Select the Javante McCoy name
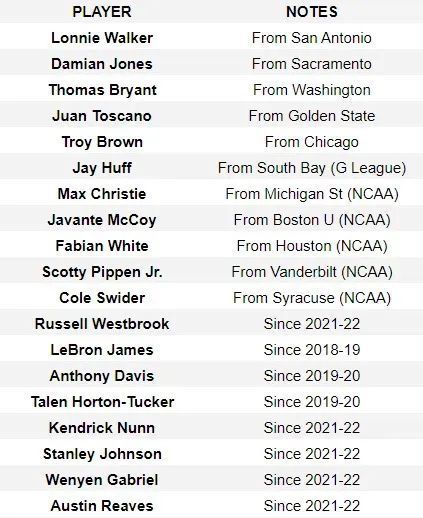This screenshot has height=518, width=423. pyautogui.click(x=102, y=220)
